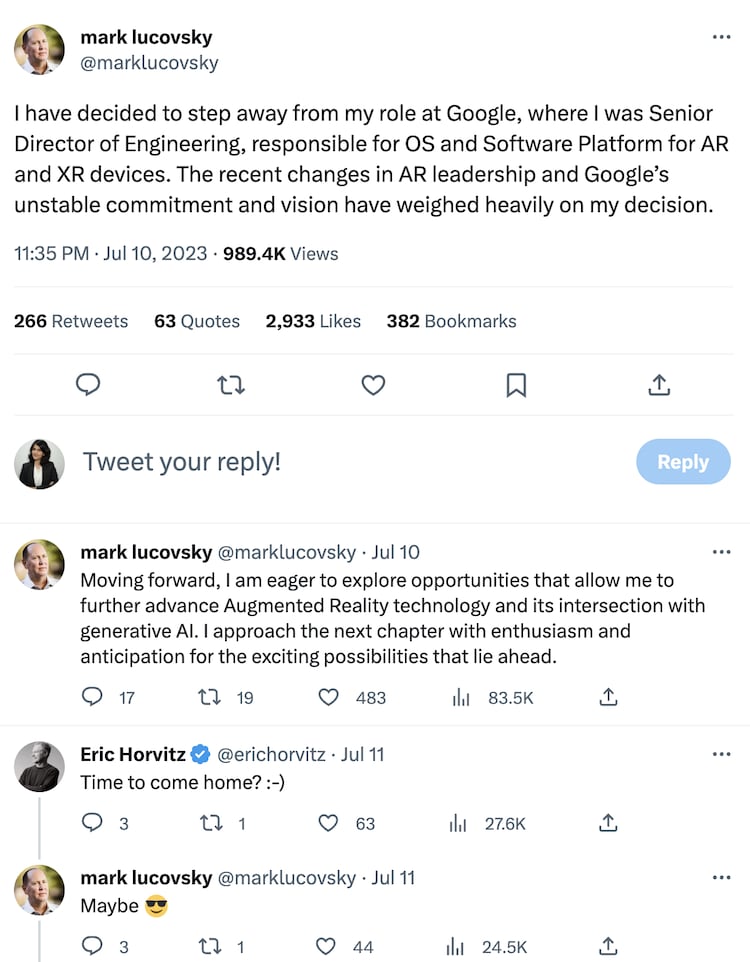Open Eric Horvitz's profile picture

click(40, 768)
